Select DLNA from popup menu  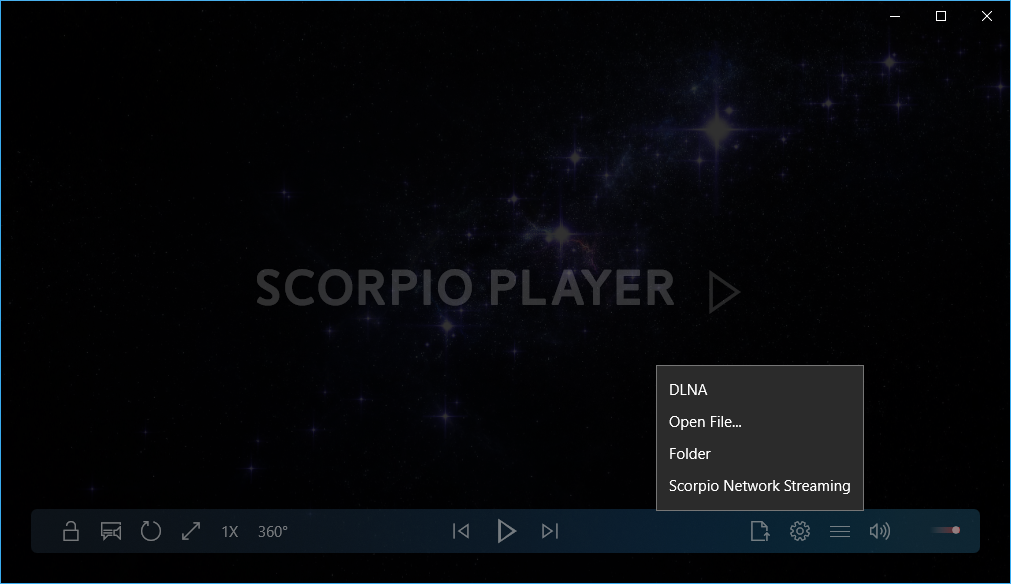[688, 390]
